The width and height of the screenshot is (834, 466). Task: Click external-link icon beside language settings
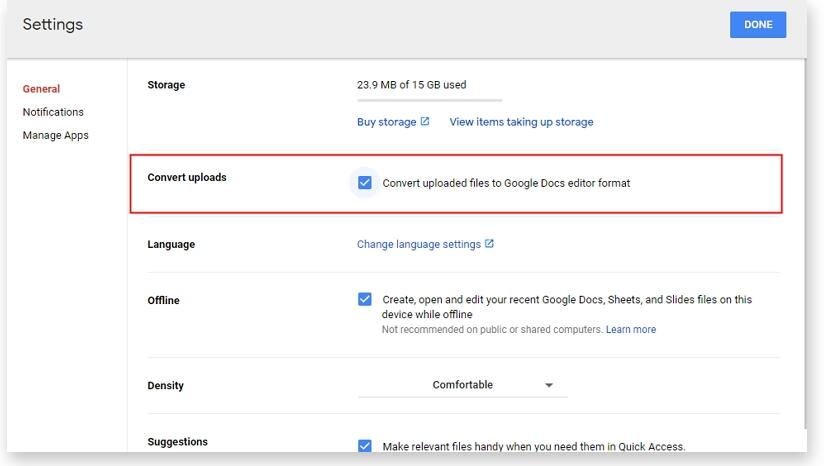coord(489,244)
